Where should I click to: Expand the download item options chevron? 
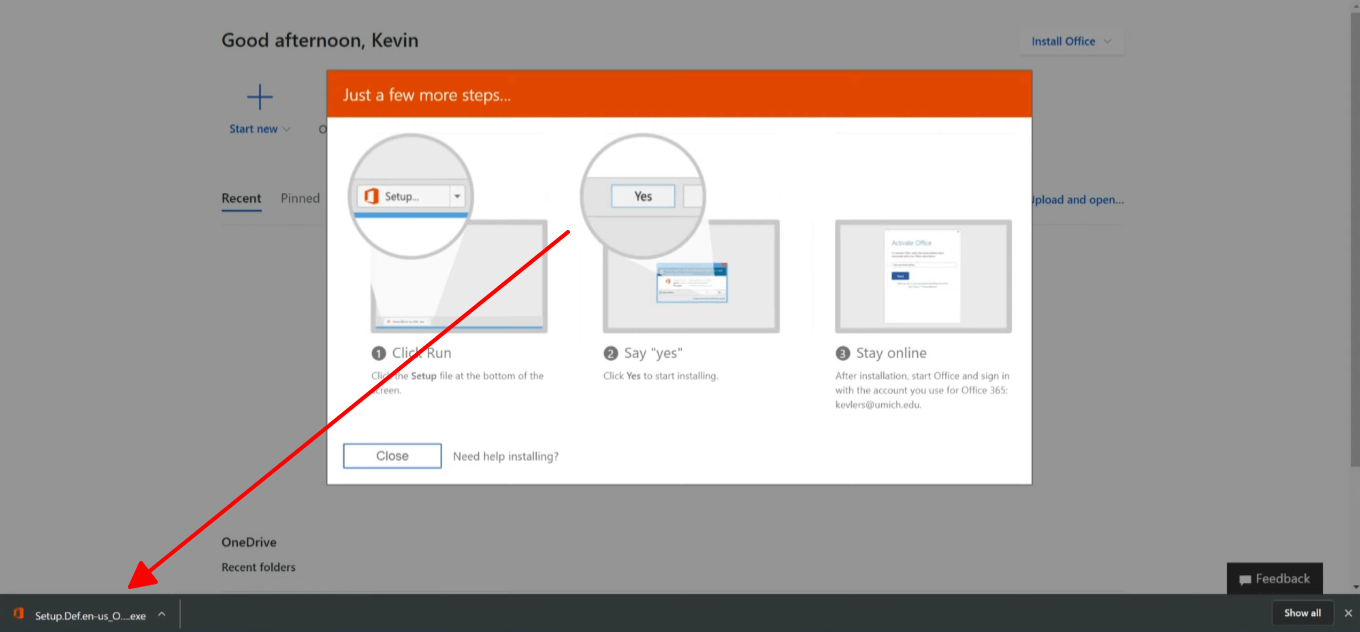pos(162,614)
